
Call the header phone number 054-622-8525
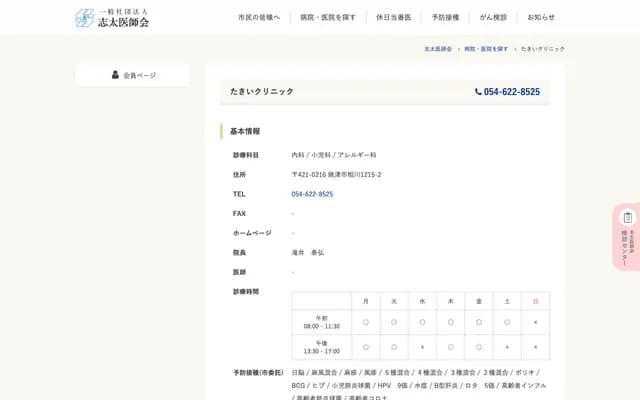[x=512, y=92]
